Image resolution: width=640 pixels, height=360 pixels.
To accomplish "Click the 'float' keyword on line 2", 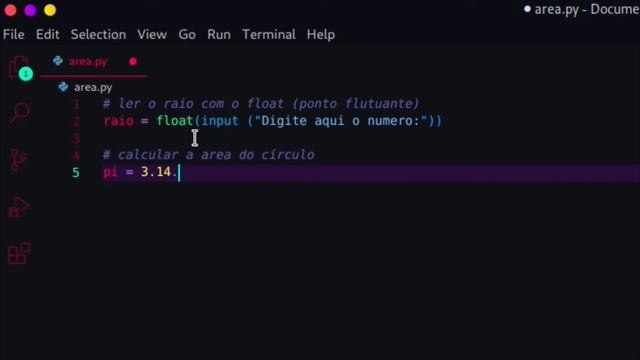I will coord(174,121).
